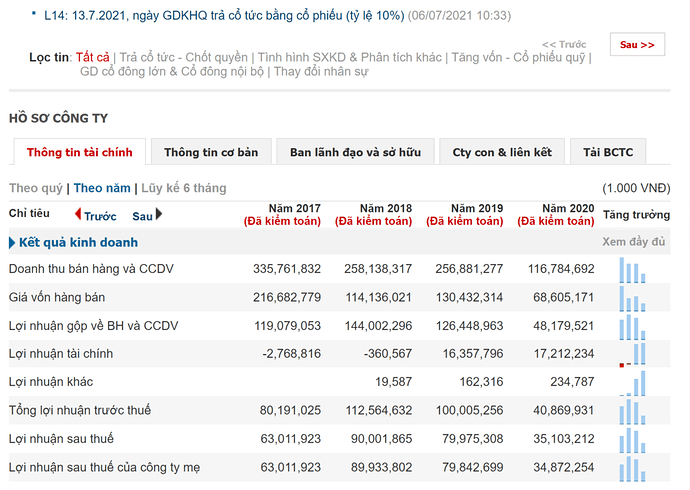Open growth chart for Giá vốn hàng bán
Screen dimensions: 690x490
633,298
